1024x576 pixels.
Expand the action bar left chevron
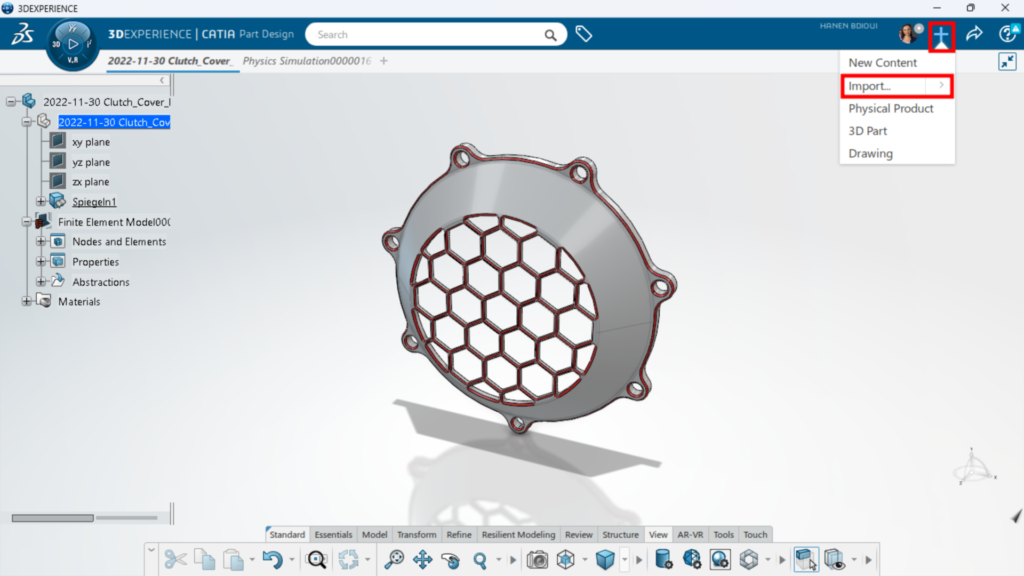pyautogui.click(x=152, y=550)
